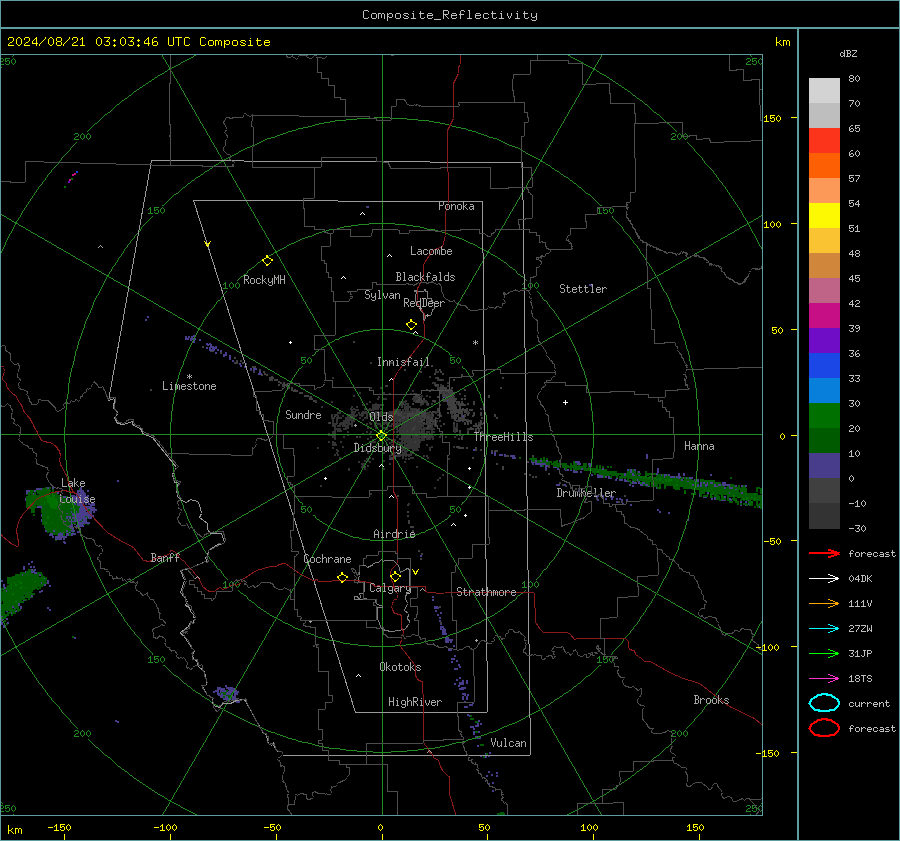
Task: Click the yellow diamond marker near RedDeer
Action: [411, 325]
